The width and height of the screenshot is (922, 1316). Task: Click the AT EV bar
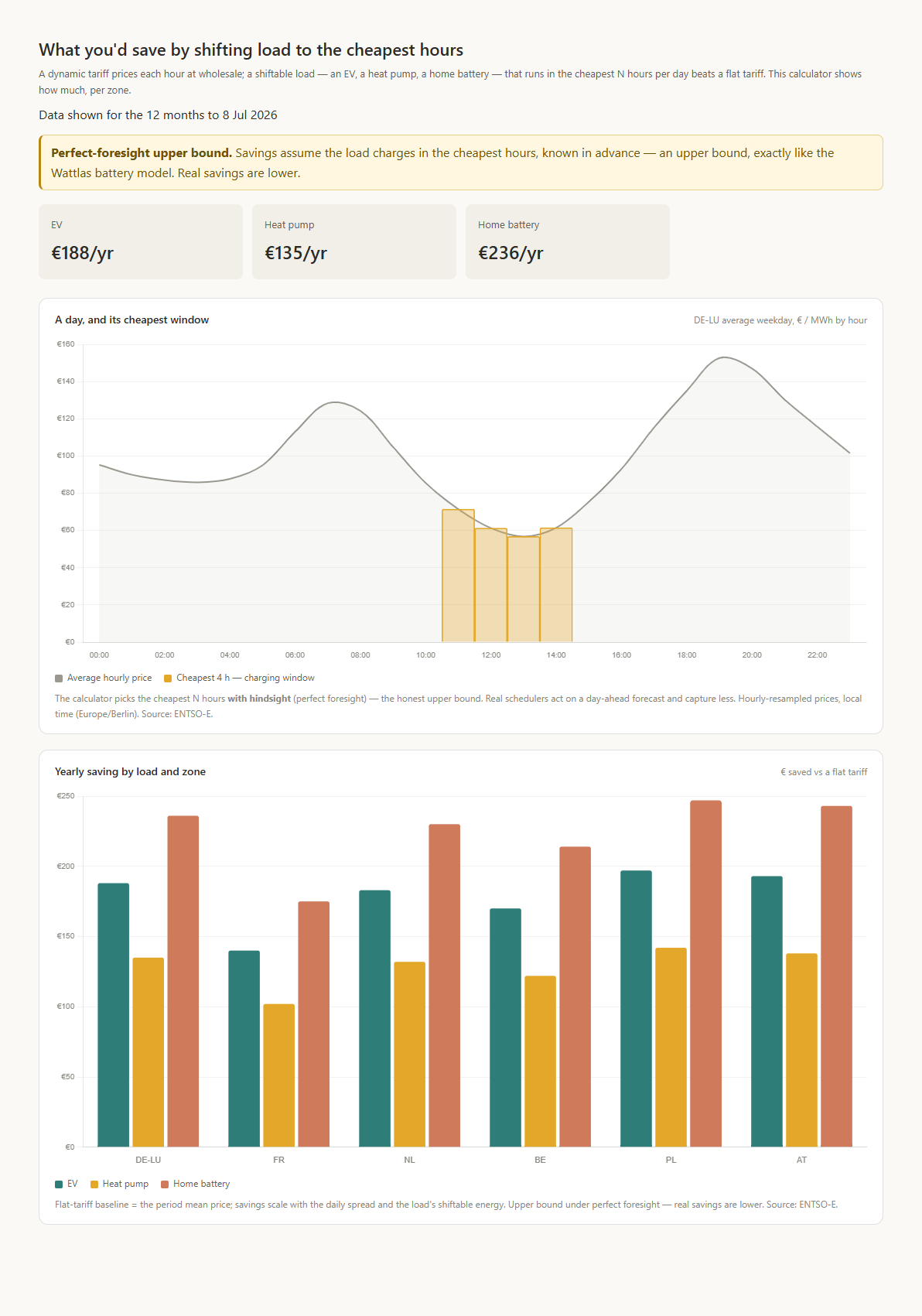[767, 1011]
